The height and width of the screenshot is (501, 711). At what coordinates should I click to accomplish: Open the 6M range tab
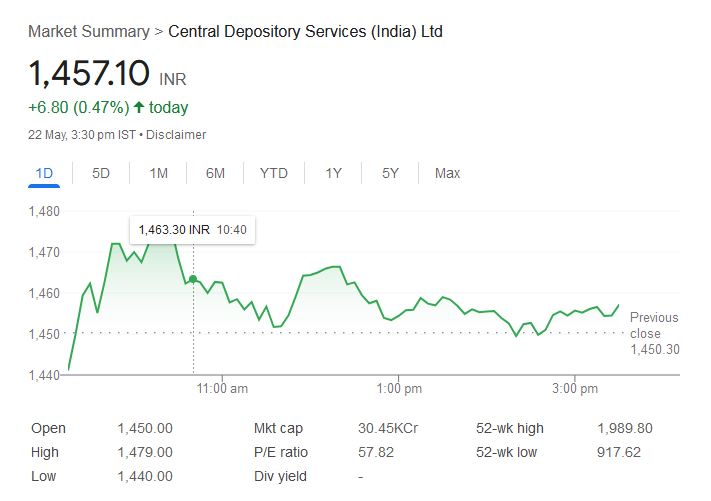click(215, 173)
